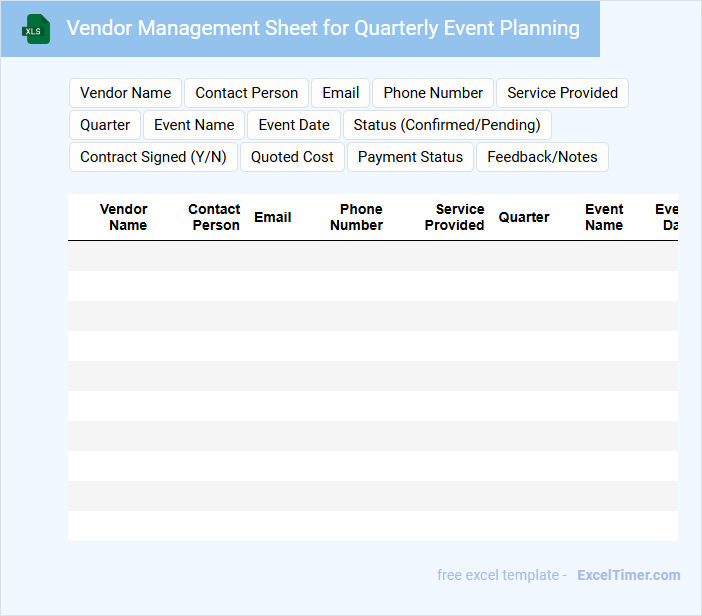Open the ExcelTimer.com link
This screenshot has width=702, height=616.
(x=628, y=575)
